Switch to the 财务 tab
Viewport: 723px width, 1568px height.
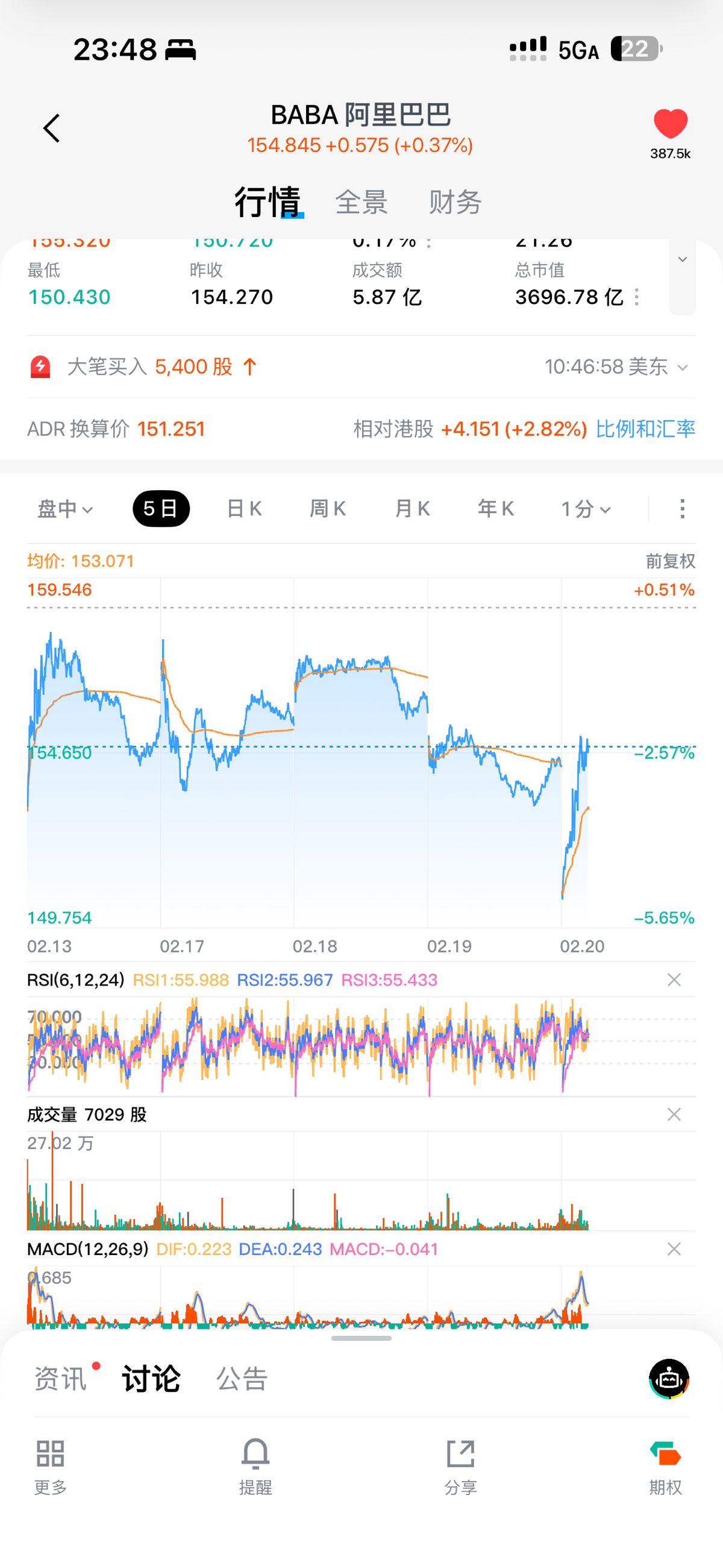point(455,202)
